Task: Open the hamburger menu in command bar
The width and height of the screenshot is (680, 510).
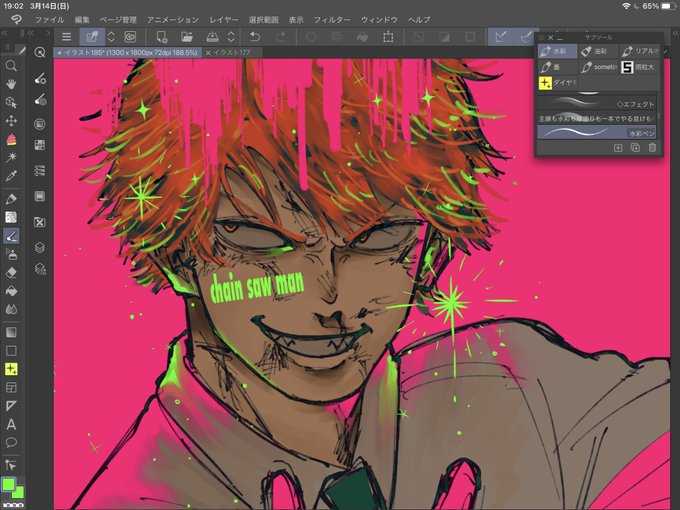Action: pyautogui.click(x=66, y=37)
